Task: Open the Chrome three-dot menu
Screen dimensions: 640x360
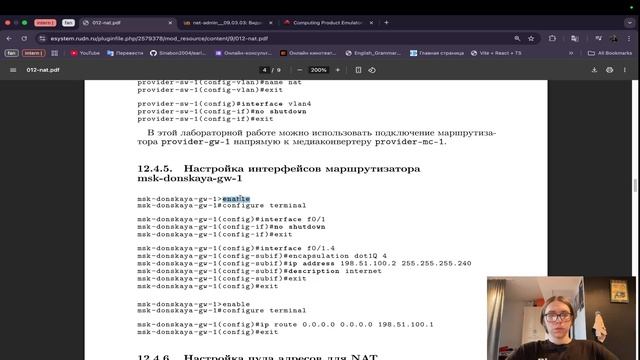Action: [x=629, y=38]
